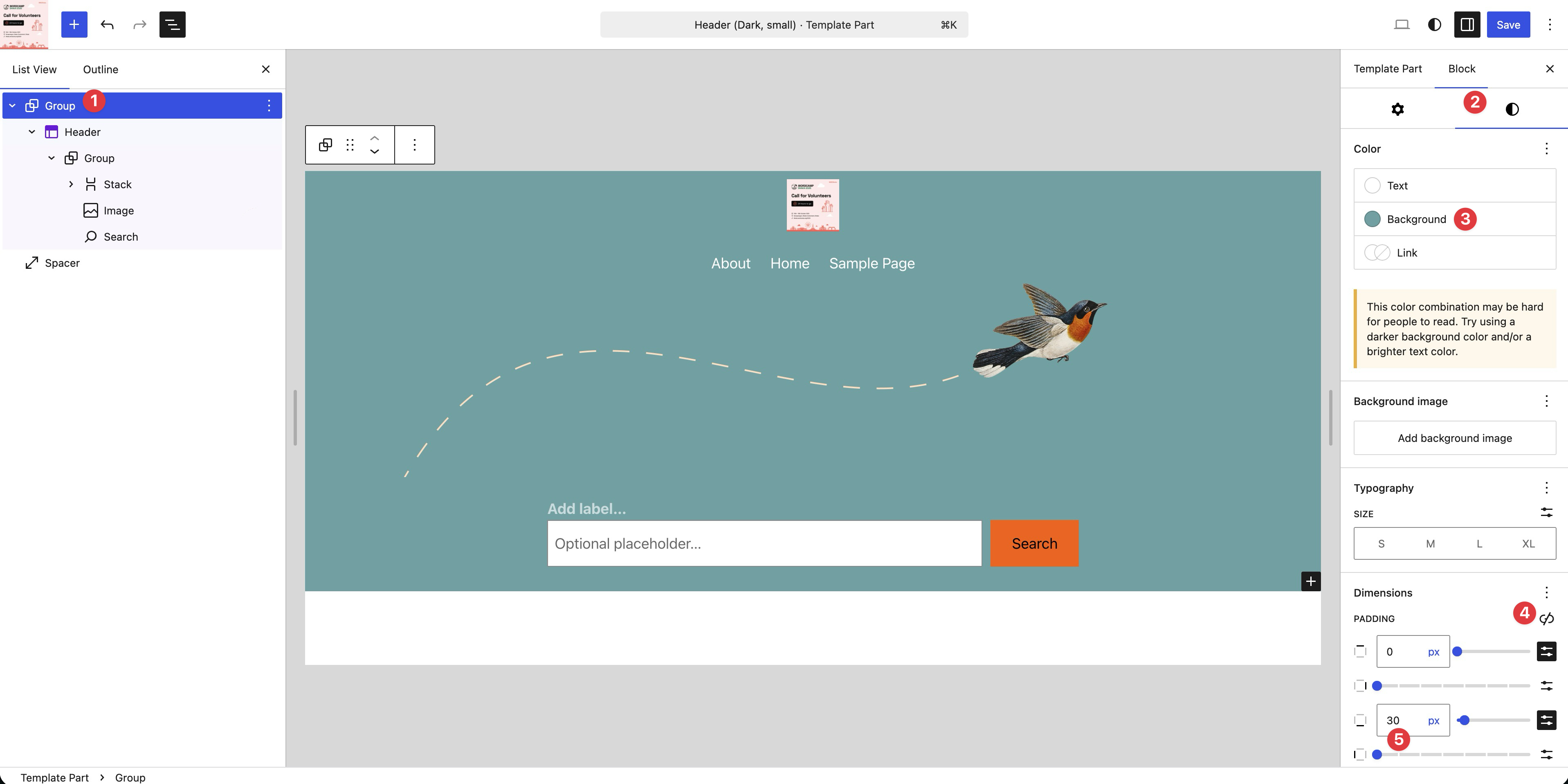The width and height of the screenshot is (1568, 784).
Task: Open the block inserter plus button
Action: coord(74,25)
